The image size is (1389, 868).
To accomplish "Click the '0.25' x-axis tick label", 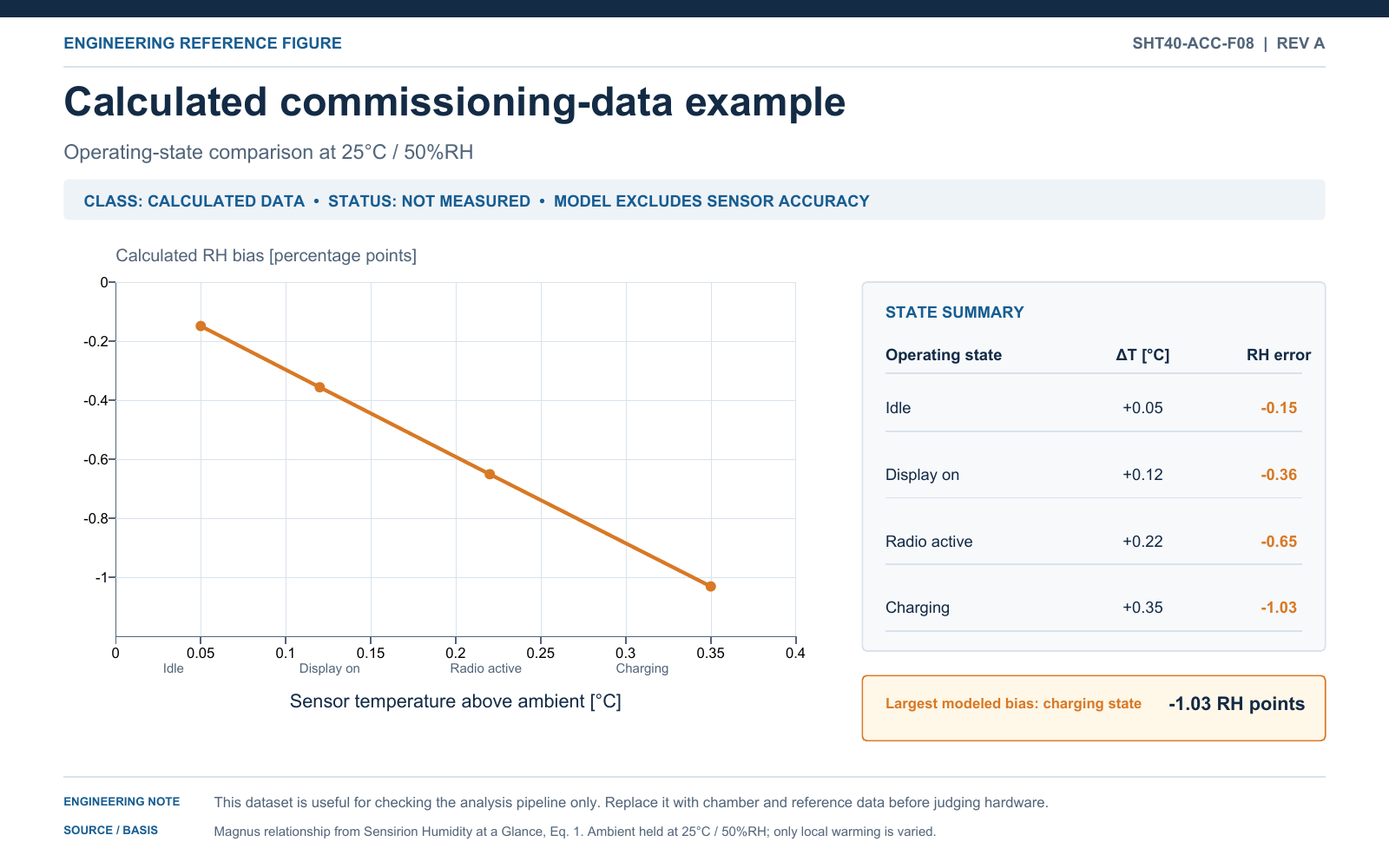I will (x=541, y=653).
